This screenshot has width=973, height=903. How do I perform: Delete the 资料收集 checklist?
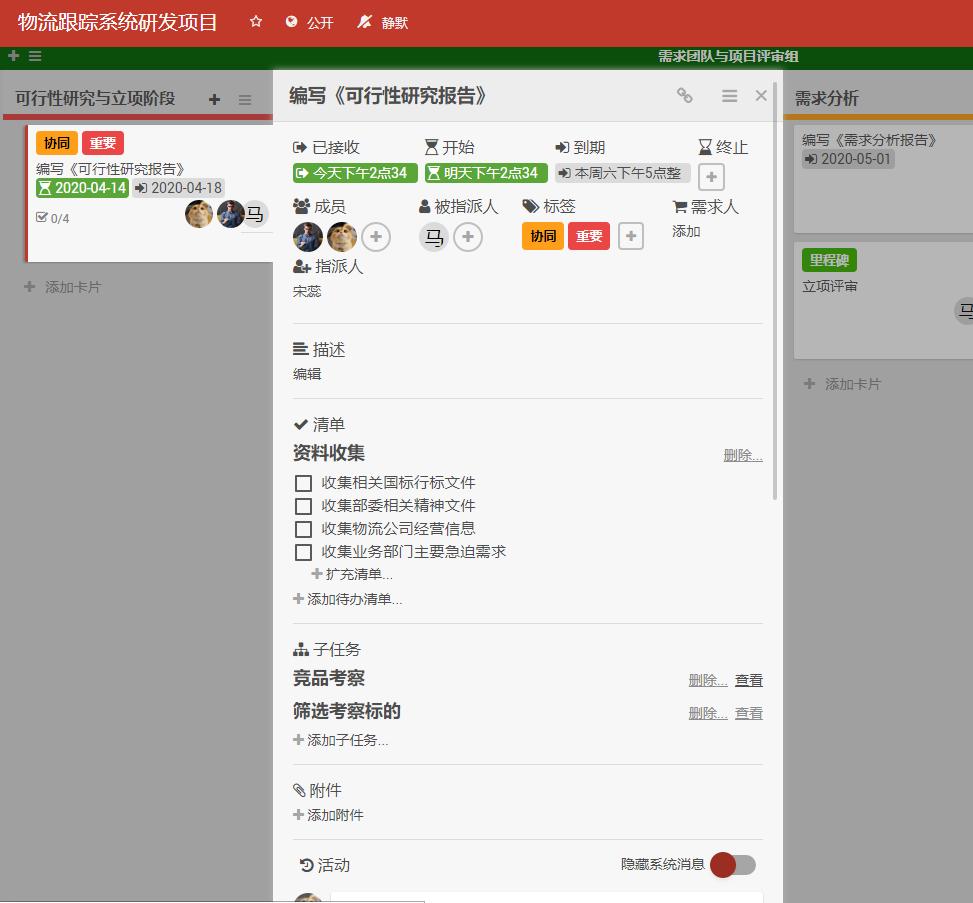coord(743,455)
